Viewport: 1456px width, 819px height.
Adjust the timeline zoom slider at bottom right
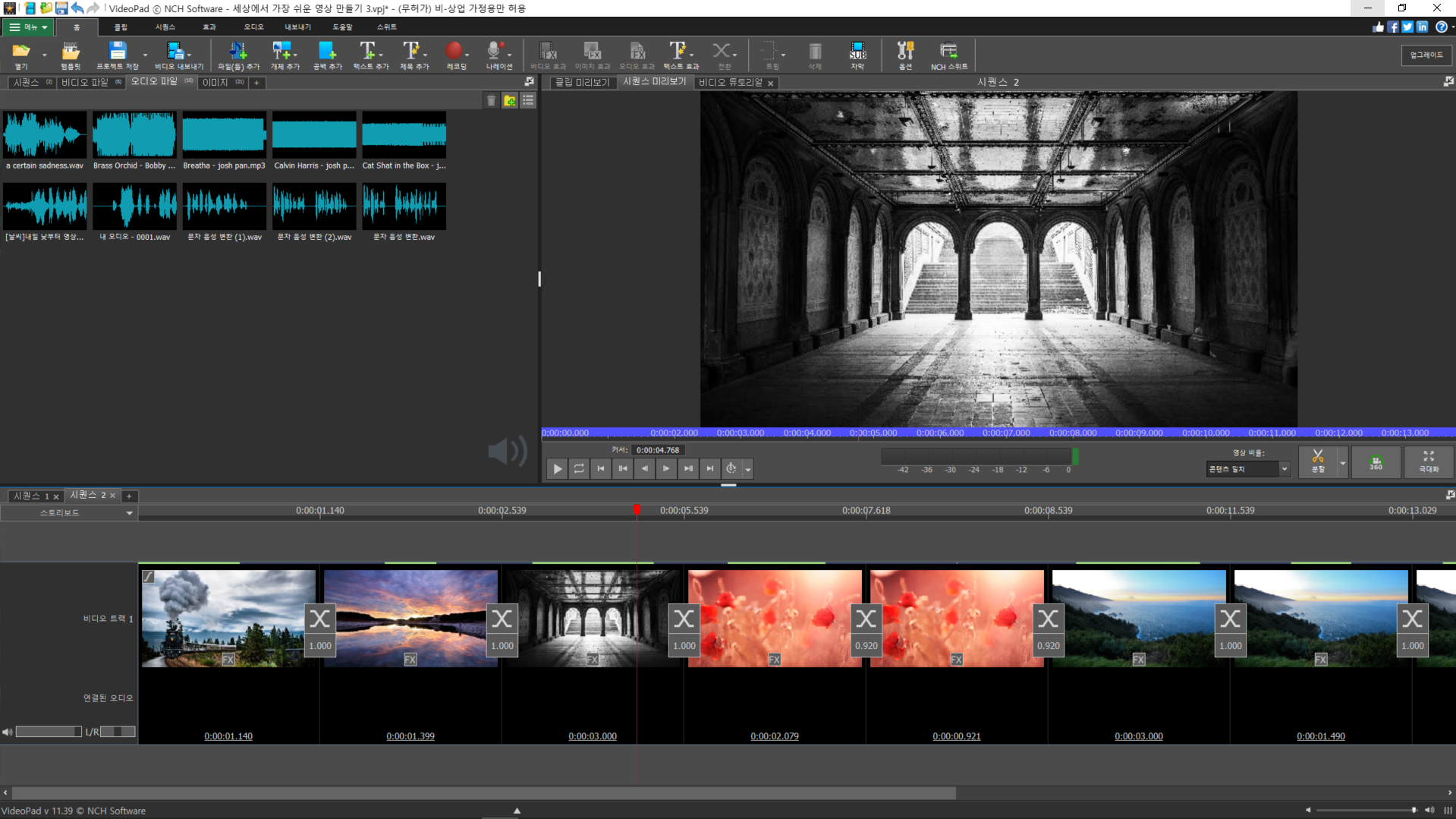[1367, 811]
